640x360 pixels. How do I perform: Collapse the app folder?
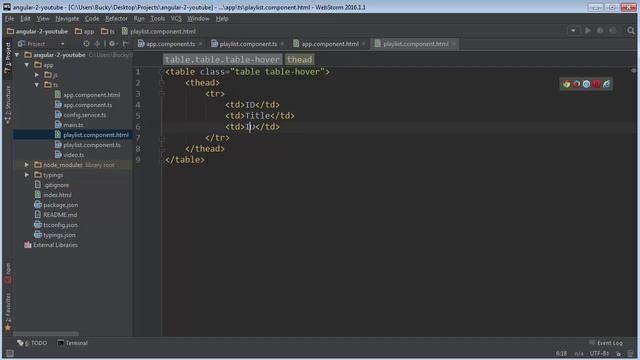tap(27, 65)
